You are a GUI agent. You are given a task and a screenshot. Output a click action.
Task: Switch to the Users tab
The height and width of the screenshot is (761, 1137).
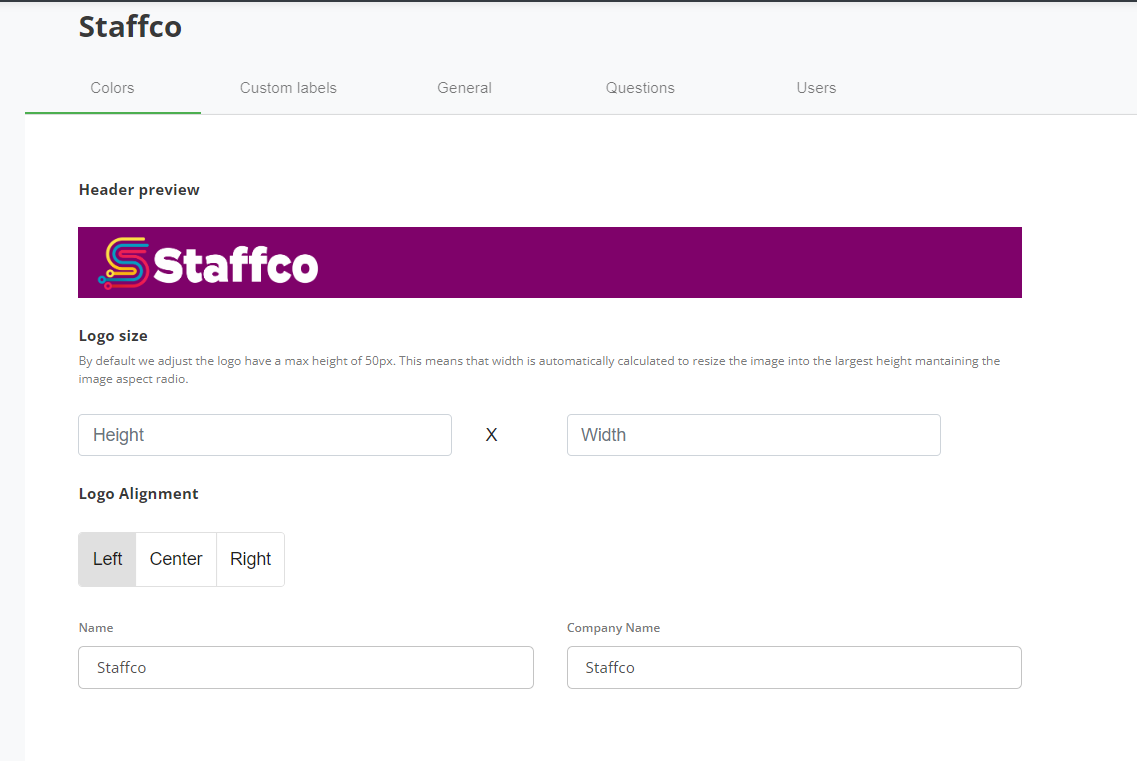point(816,88)
